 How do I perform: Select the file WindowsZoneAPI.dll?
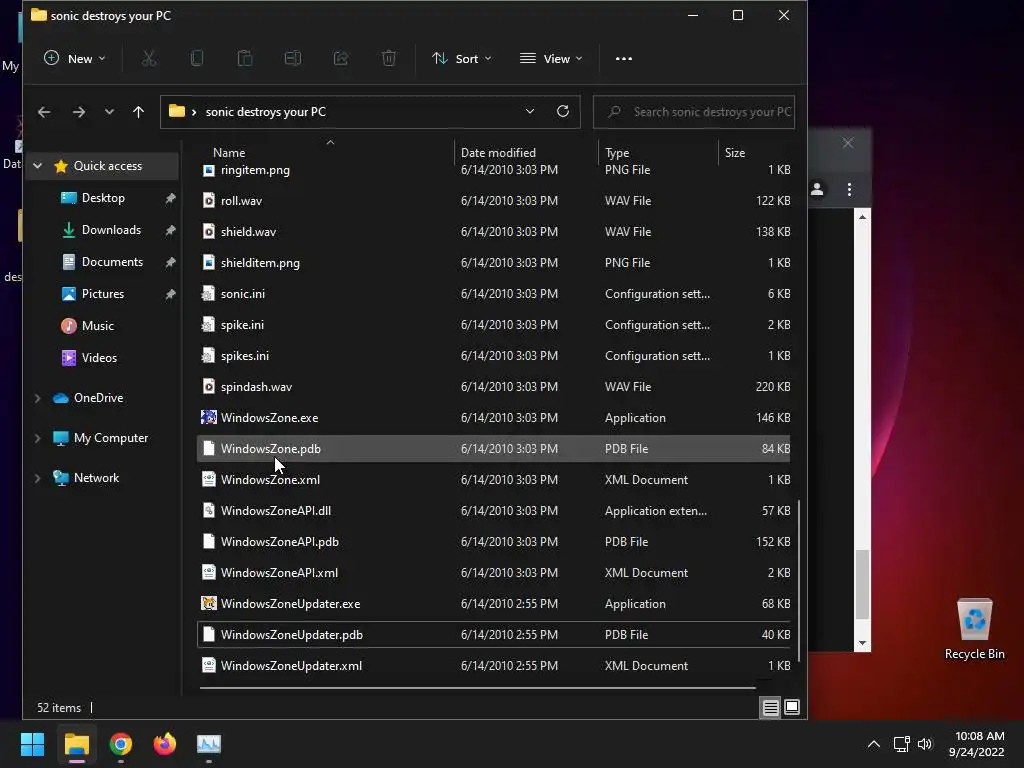[493, 511]
